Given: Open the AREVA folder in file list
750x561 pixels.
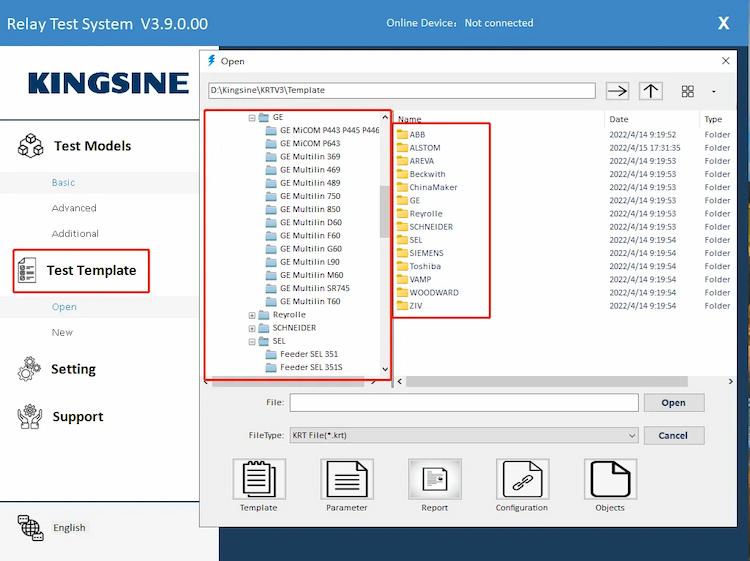Looking at the screenshot, I should tap(416, 161).
